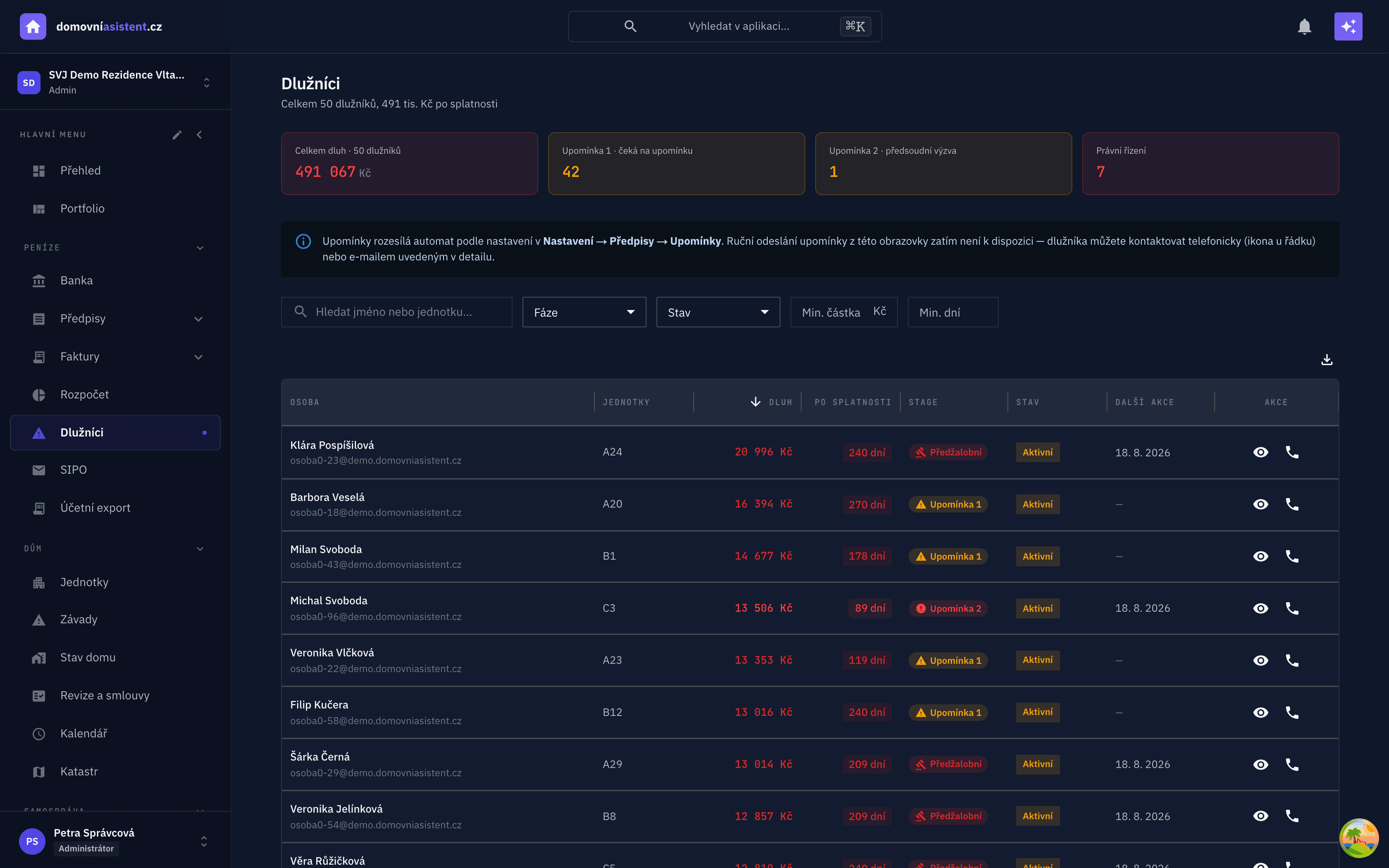The height and width of the screenshot is (868, 1389).
Task: Click the info icon in the reminder notice
Action: coord(303,241)
